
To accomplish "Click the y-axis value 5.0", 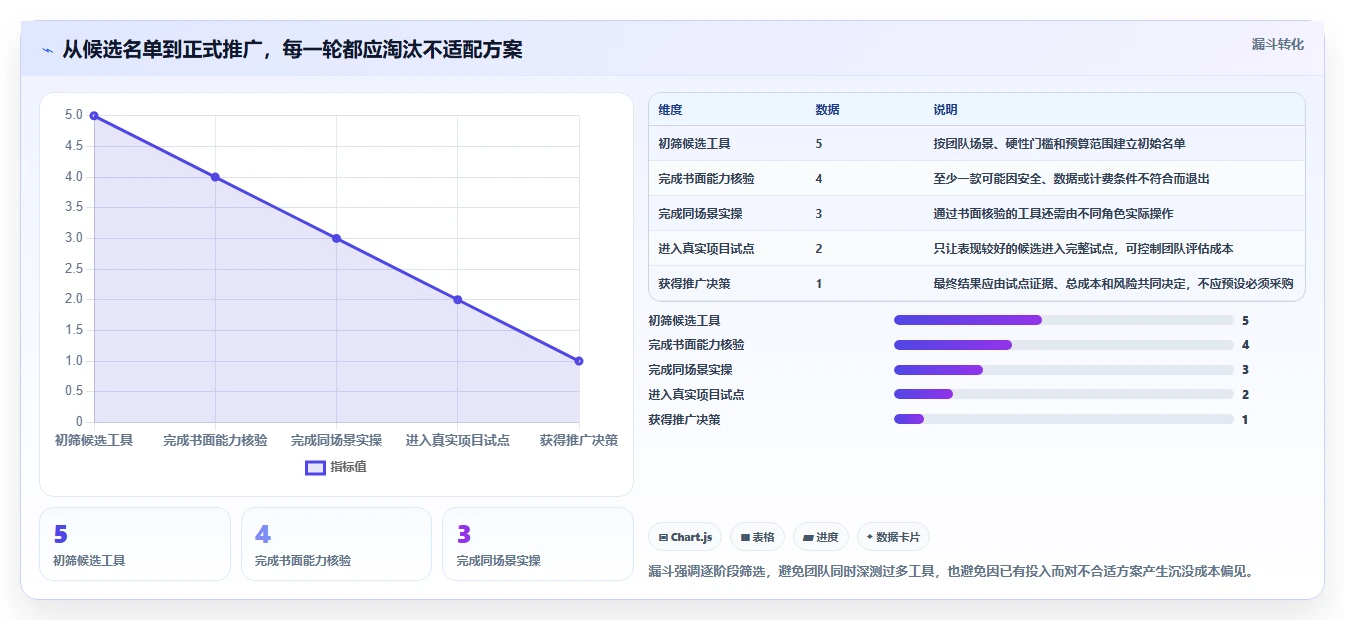I will (x=74, y=115).
